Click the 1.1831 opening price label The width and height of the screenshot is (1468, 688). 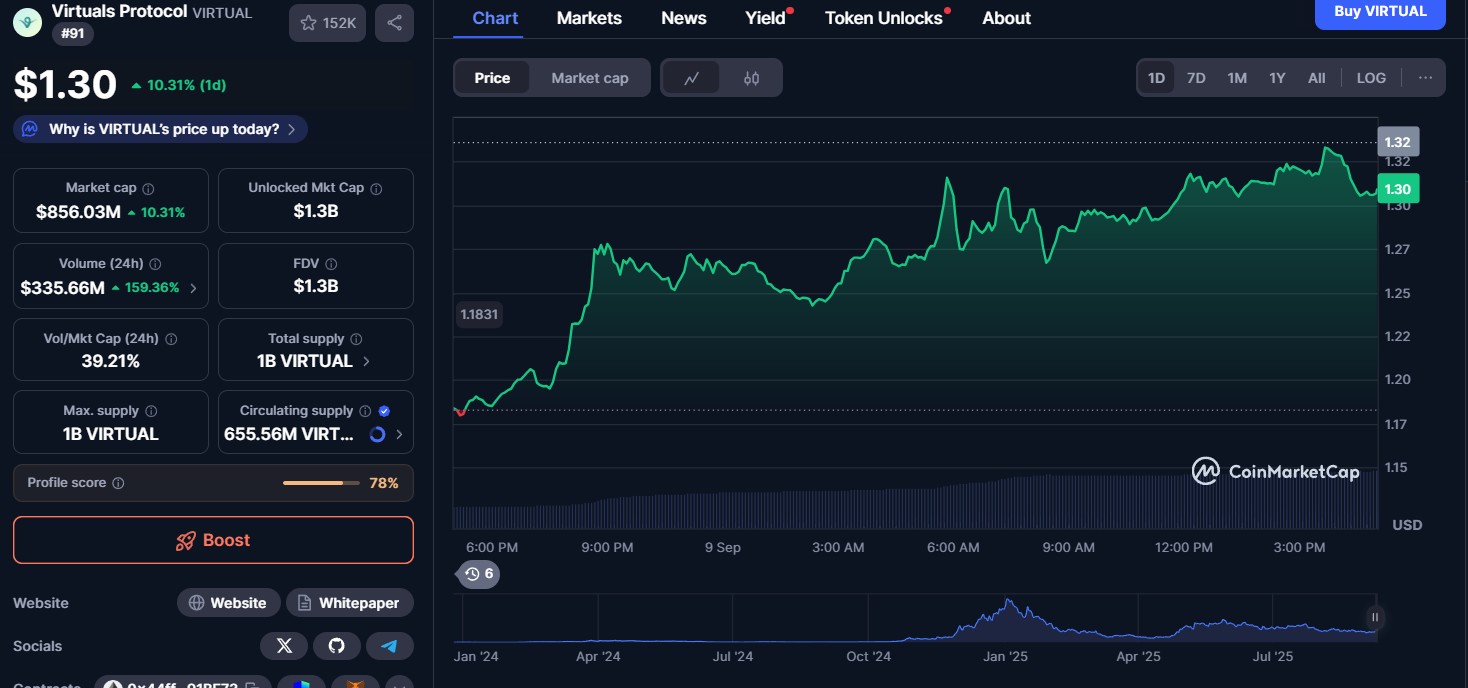[x=479, y=314]
